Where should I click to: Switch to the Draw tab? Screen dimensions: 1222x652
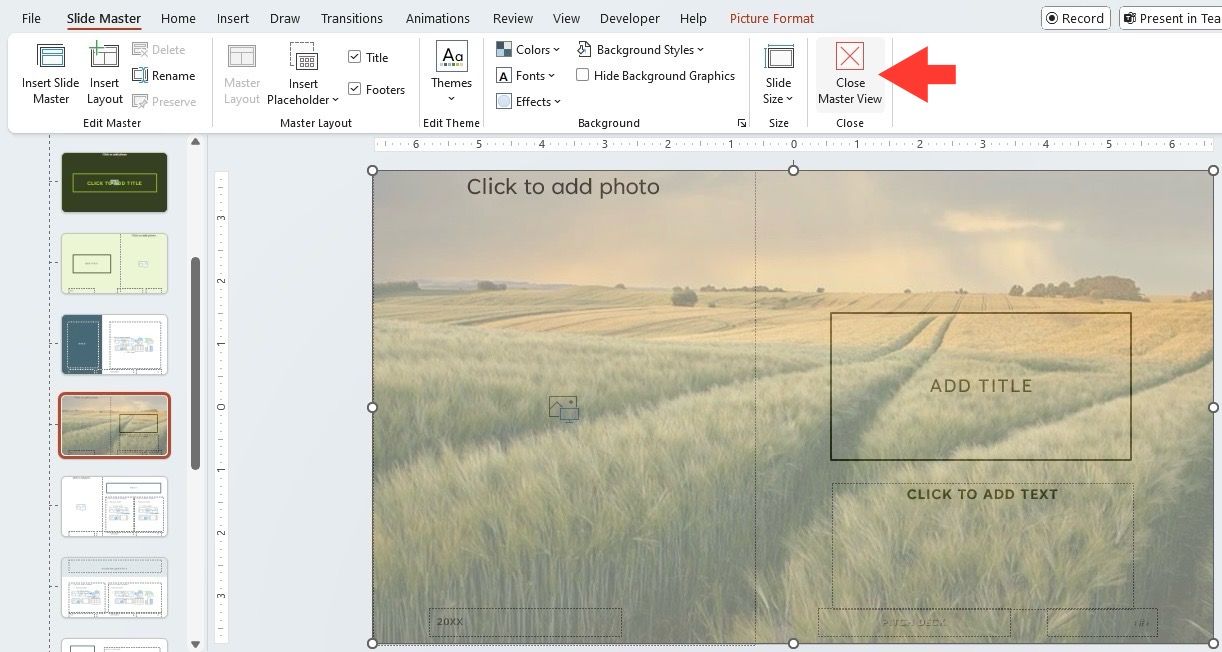click(285, 18)
